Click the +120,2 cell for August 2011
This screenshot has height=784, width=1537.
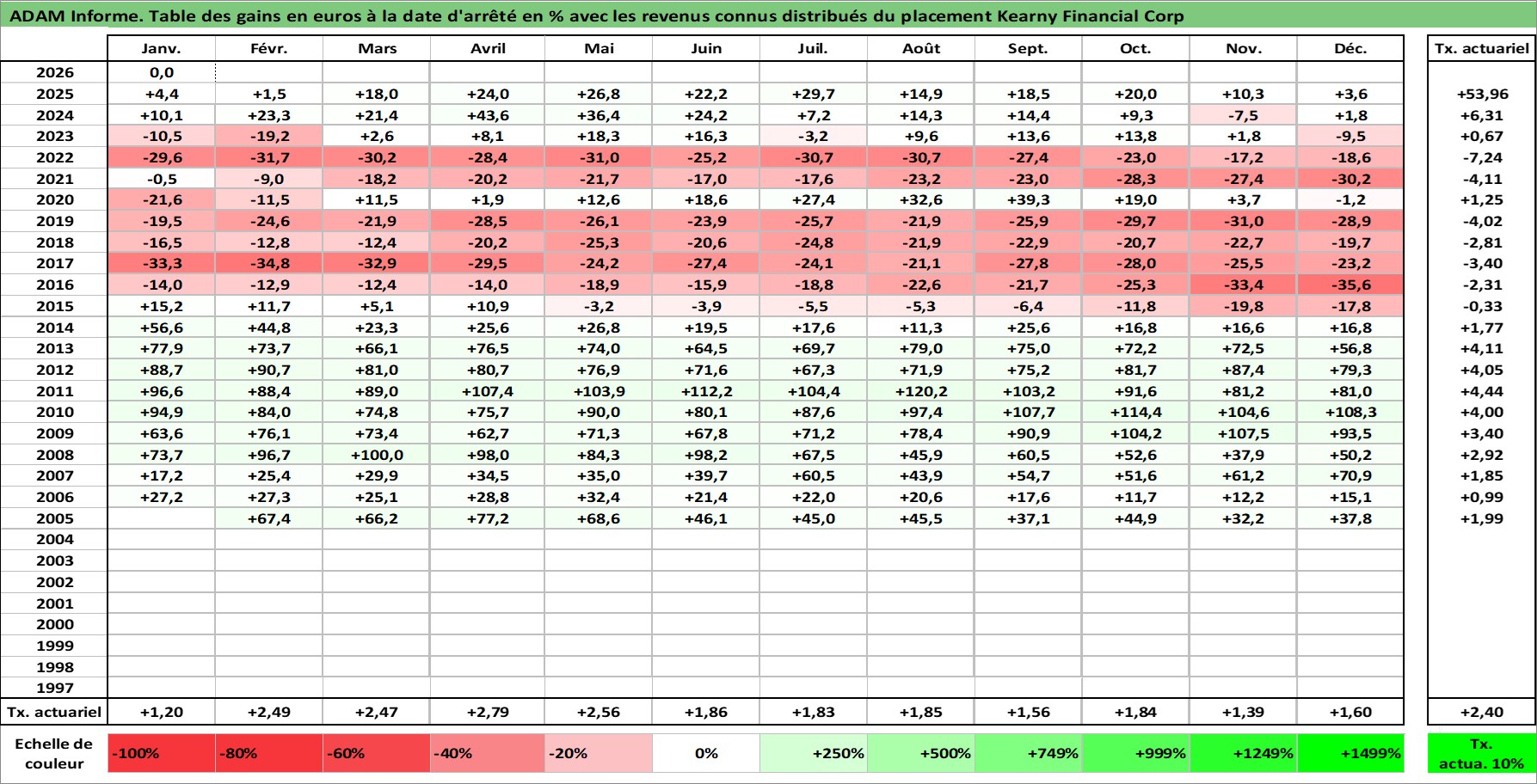(x=921, y=391)
